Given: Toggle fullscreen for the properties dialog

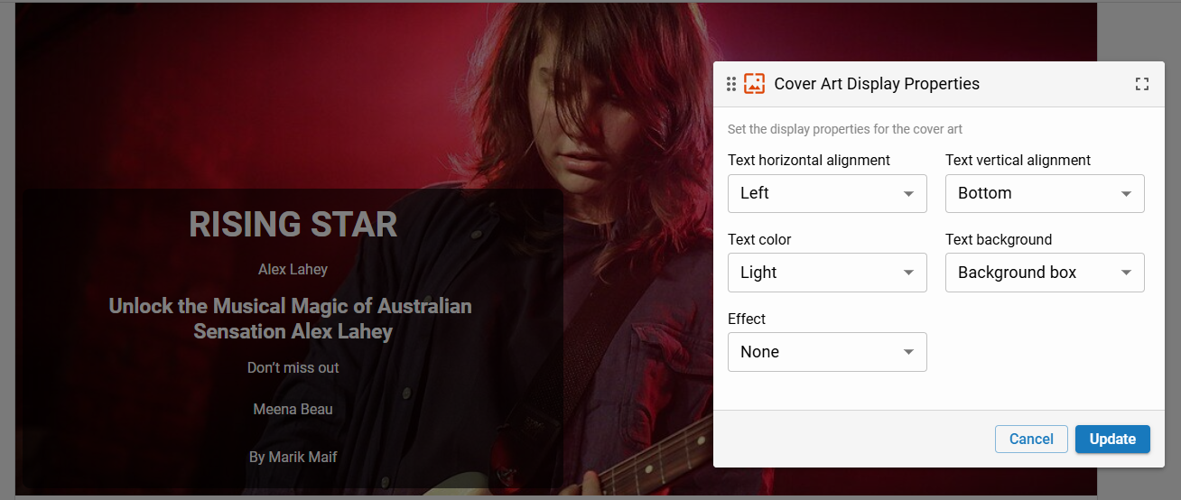Looking at the screenshot, I should click(x=1142, y=84).
